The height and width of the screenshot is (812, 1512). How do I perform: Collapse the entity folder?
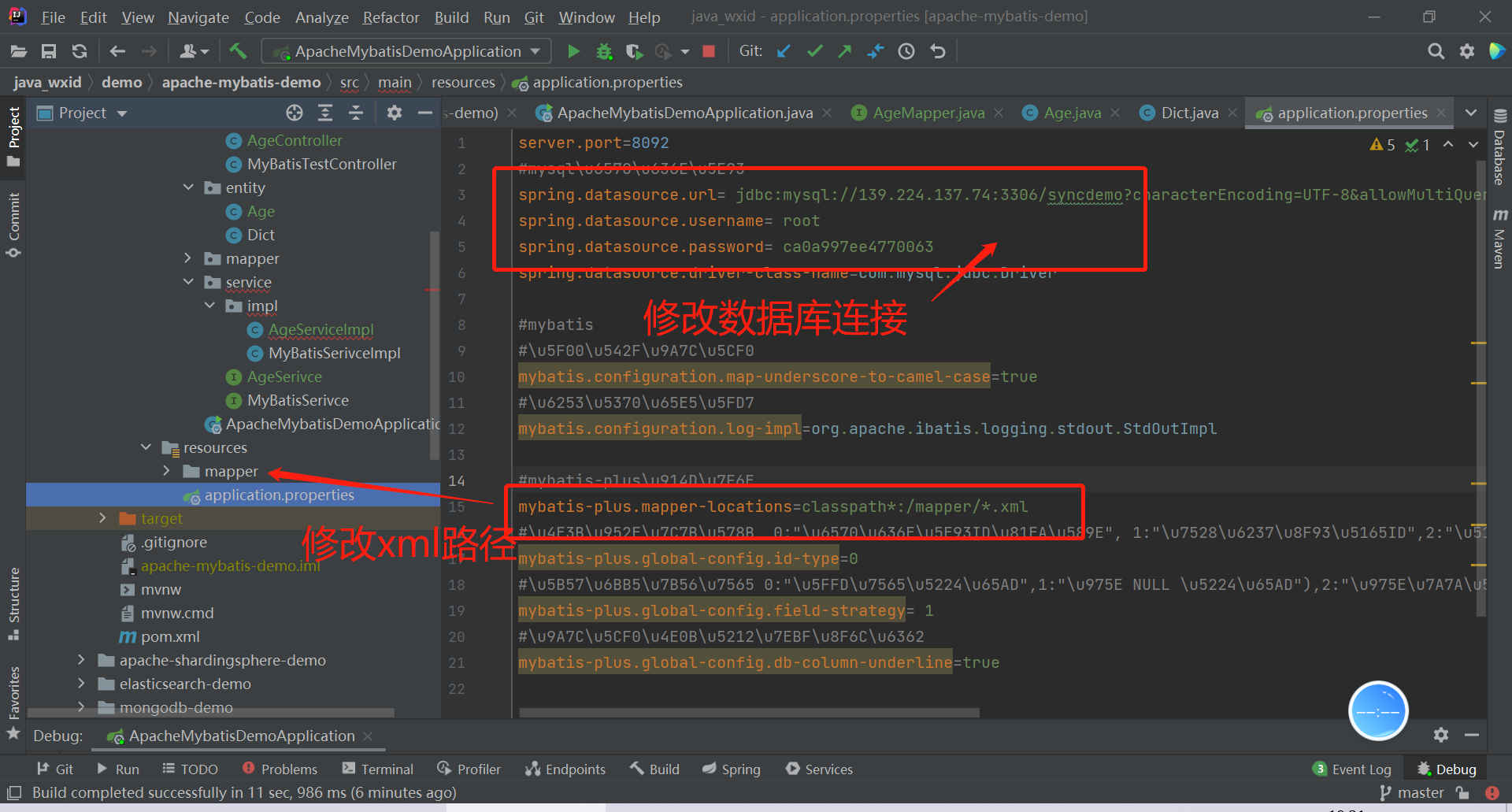tap(188, 187)
